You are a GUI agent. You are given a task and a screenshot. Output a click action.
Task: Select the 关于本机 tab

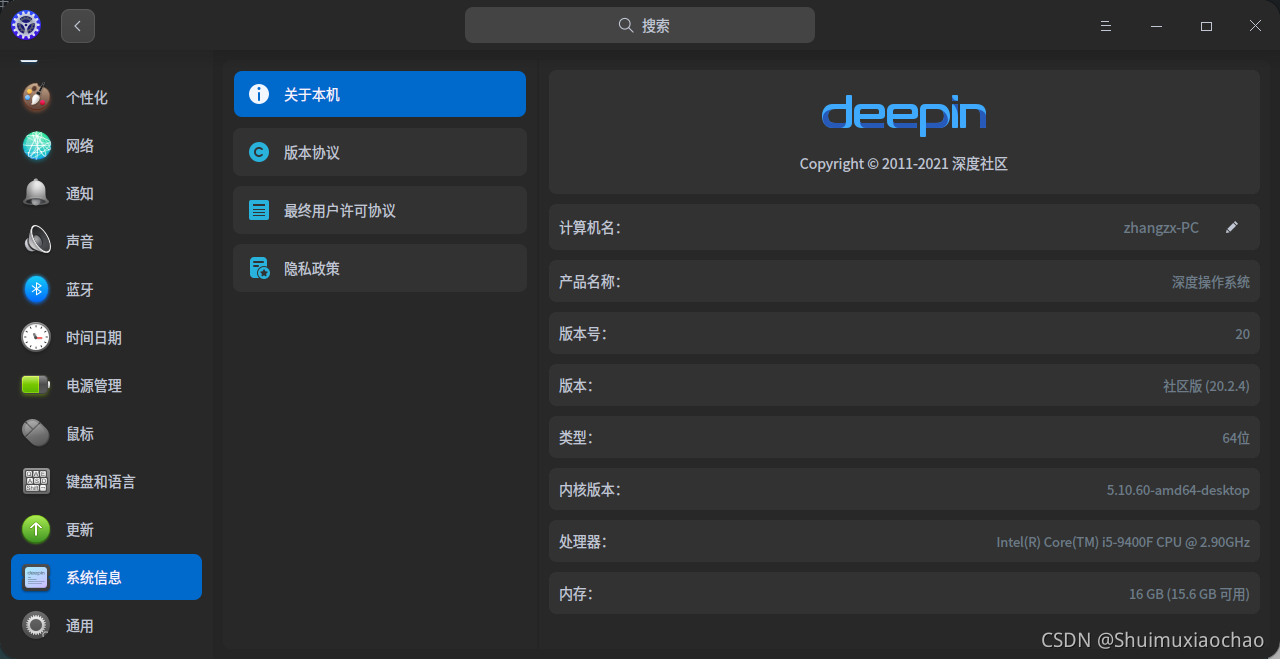tap(380, 94)
